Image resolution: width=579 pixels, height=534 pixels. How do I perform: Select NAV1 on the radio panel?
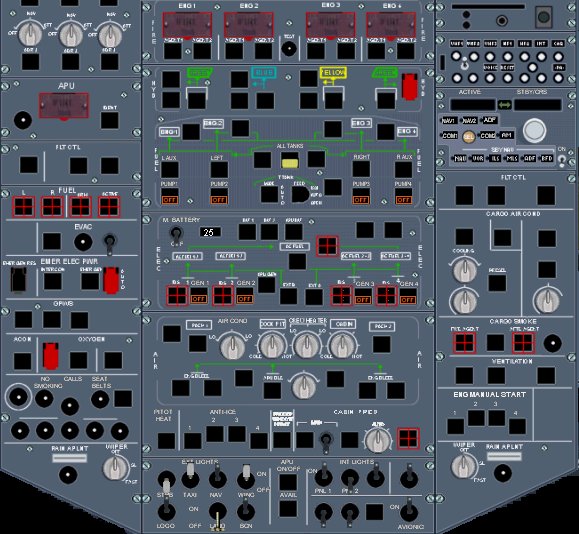pyautogui.click(x=449, y=121)
